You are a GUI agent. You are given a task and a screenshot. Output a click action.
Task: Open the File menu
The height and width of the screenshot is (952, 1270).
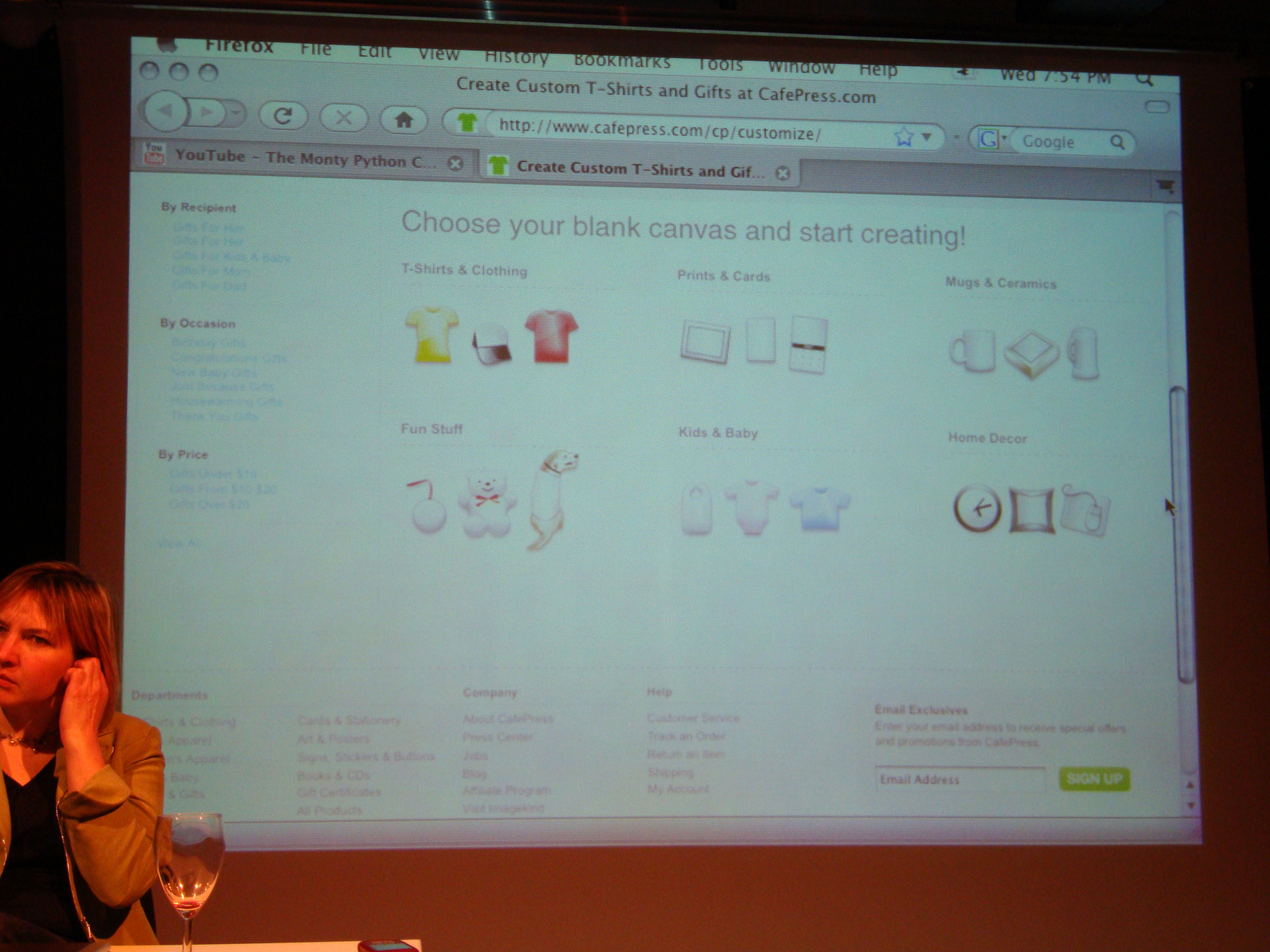click(x=316, y=48)
